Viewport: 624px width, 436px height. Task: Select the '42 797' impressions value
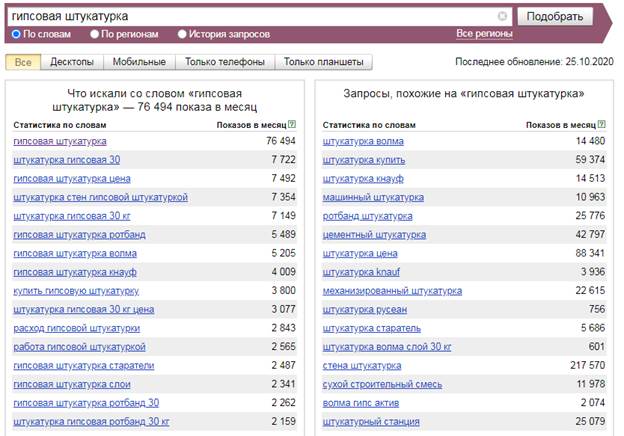[590, 234]
